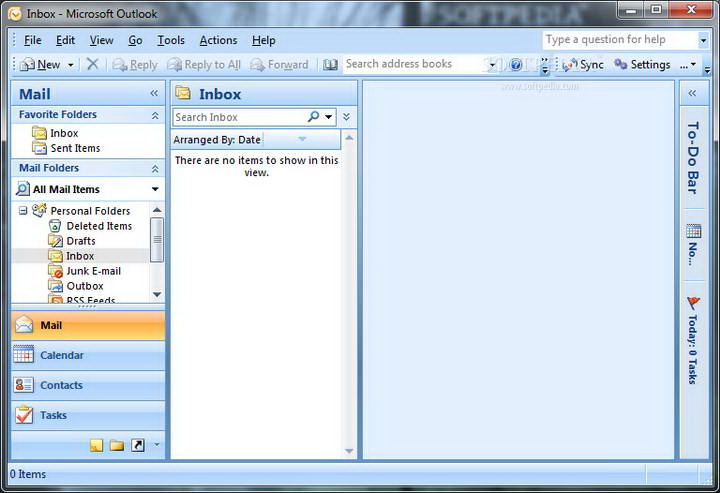This screenshot has width=720, height=493.
Task: Click the Type a question for help box
Action: 620,40
